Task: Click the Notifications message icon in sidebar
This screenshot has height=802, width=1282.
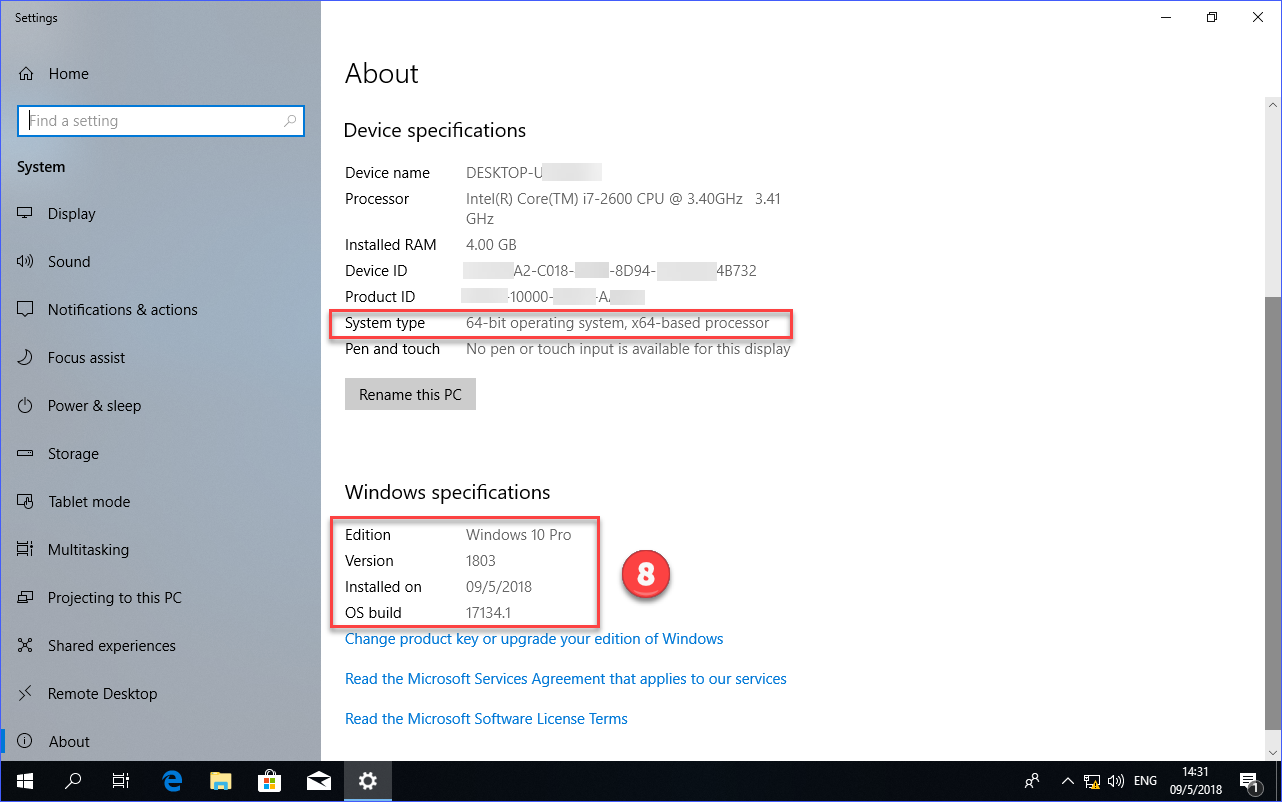Action: coord(26,310)
